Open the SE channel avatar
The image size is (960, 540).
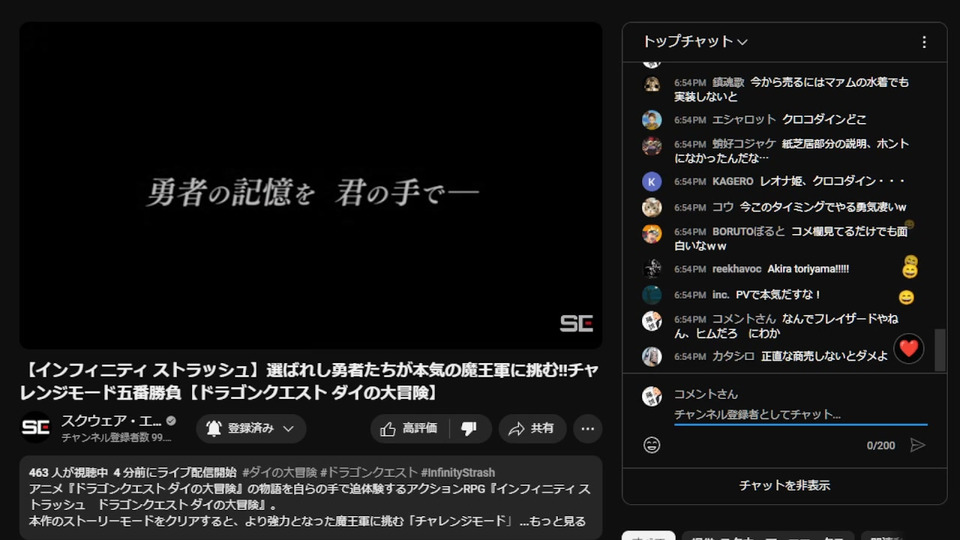(36, 427)
